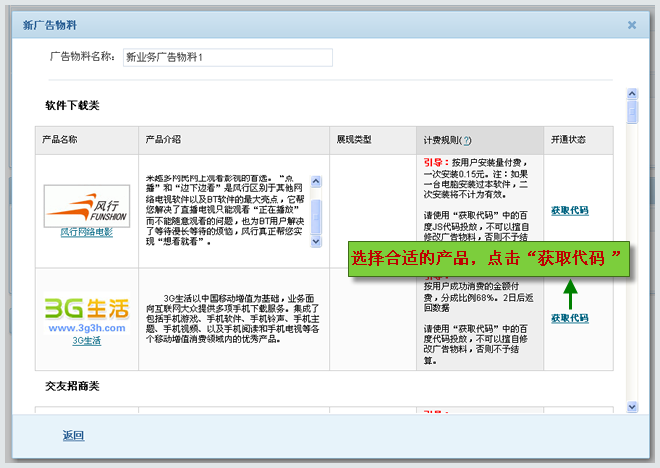Click main list scrollbar down arrow
Image resolution: width=660 pixels, height=468 pixels.
(x=632, y=407)
